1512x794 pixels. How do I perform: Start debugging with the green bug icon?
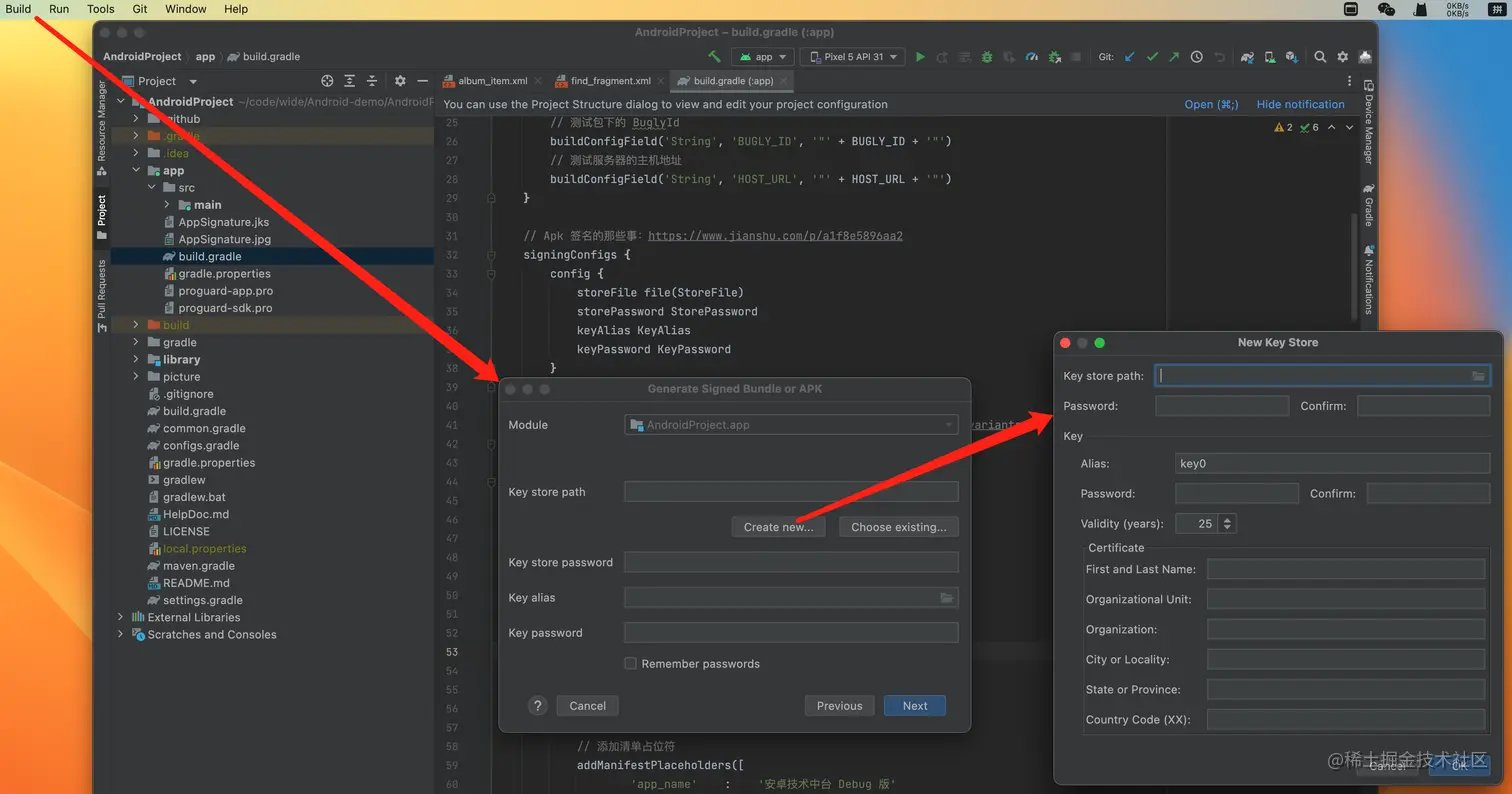[x=987, y=57]
